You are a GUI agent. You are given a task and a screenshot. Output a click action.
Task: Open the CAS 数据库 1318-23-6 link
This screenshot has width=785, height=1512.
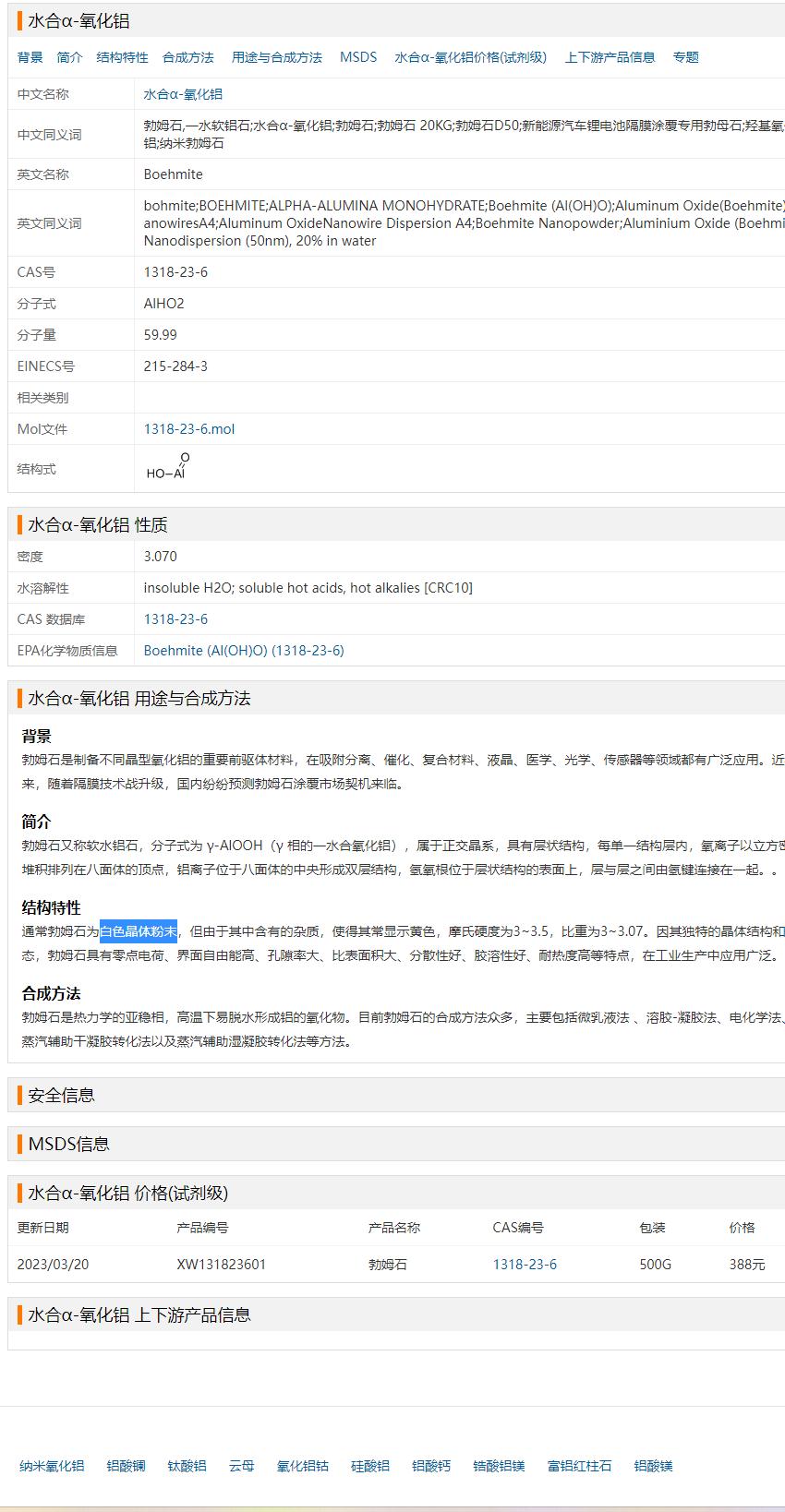pos(175,619)
